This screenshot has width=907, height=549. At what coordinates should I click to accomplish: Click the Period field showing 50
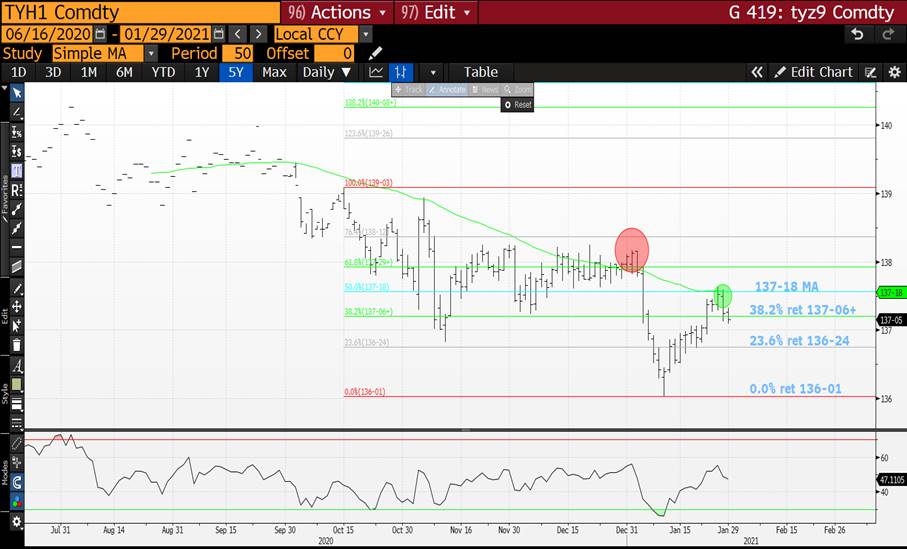coord(237,54)
